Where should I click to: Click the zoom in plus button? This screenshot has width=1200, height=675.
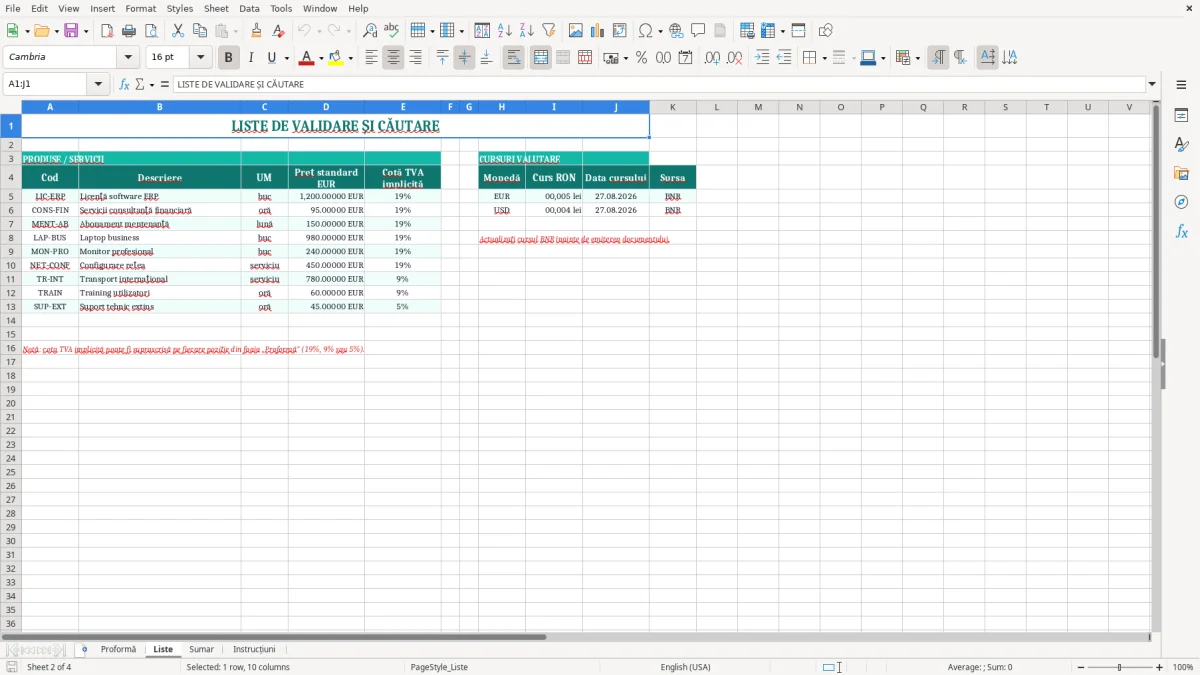(1160, 667)
